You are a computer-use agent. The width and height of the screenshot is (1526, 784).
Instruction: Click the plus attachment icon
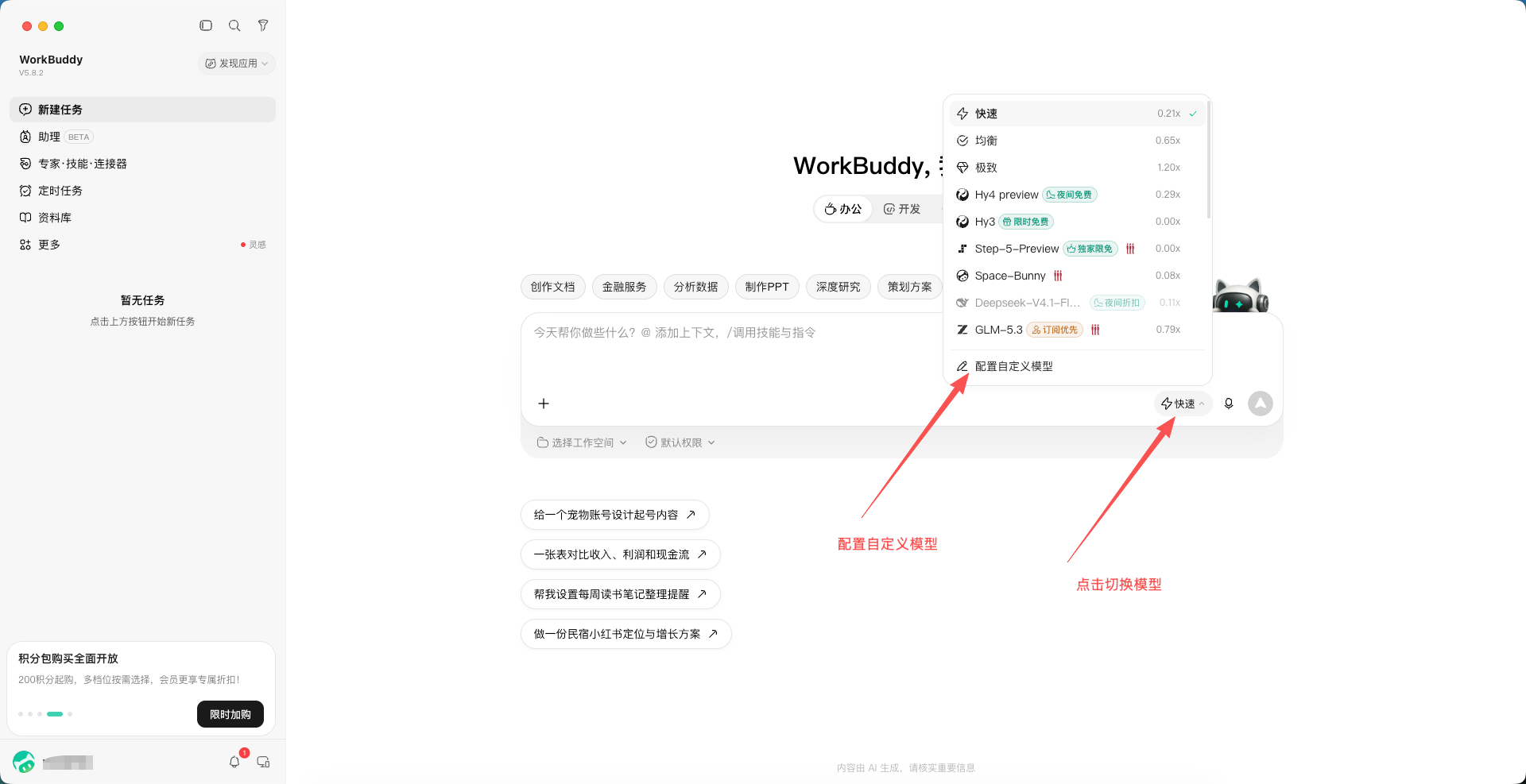coord(544,404)
